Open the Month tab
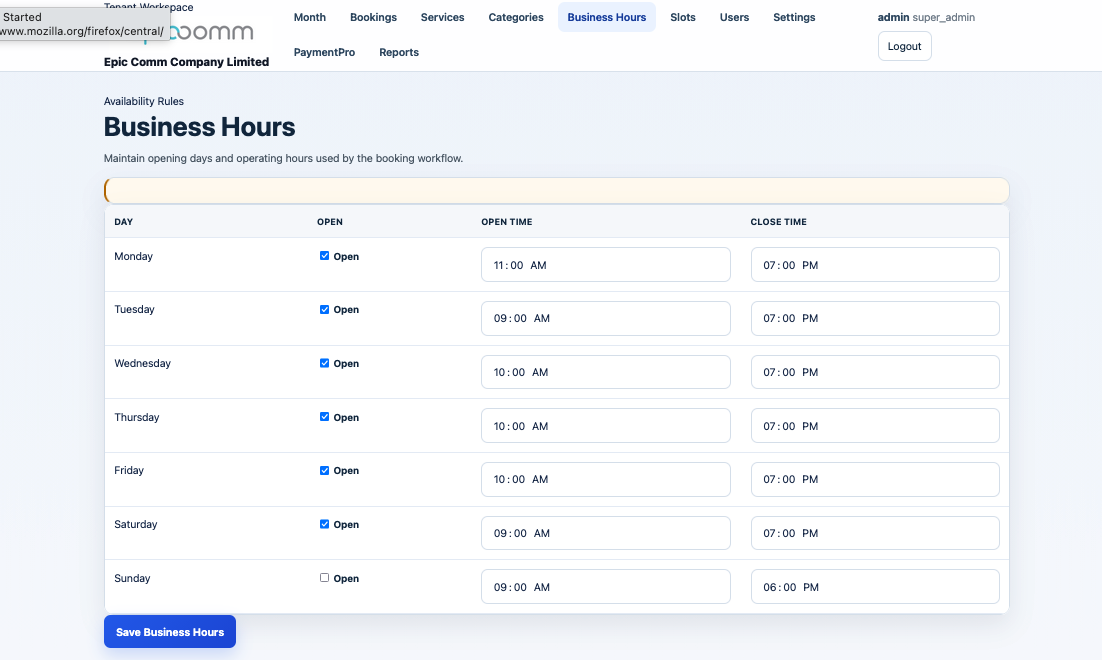 [x=310, y=17]
